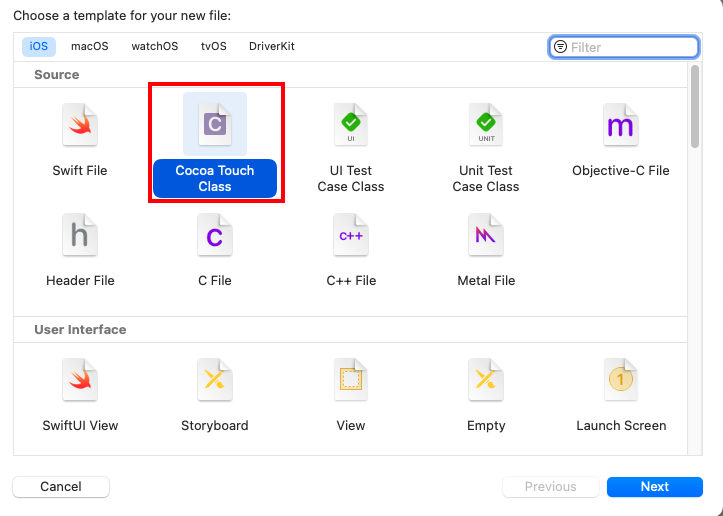This screenshot has width=723, height=516.
Task: Choose the Metal File template icon
Action: tap(486, 235)
